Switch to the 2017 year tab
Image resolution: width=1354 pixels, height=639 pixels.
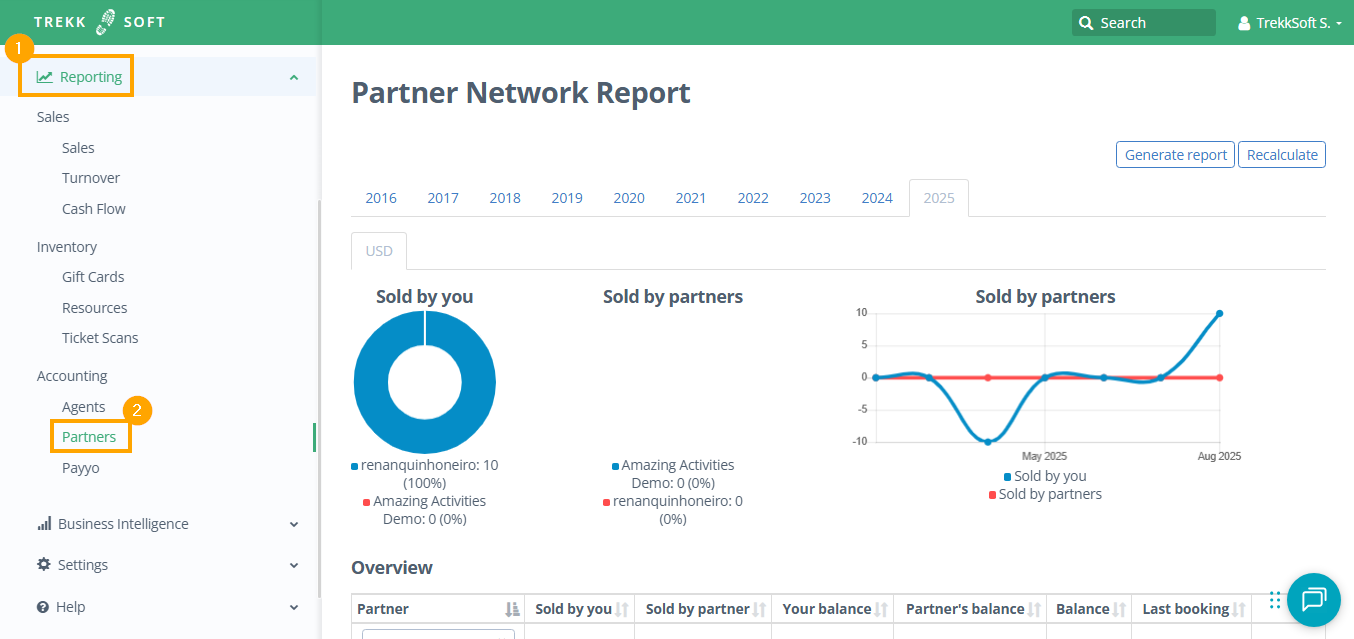[443, 198]
